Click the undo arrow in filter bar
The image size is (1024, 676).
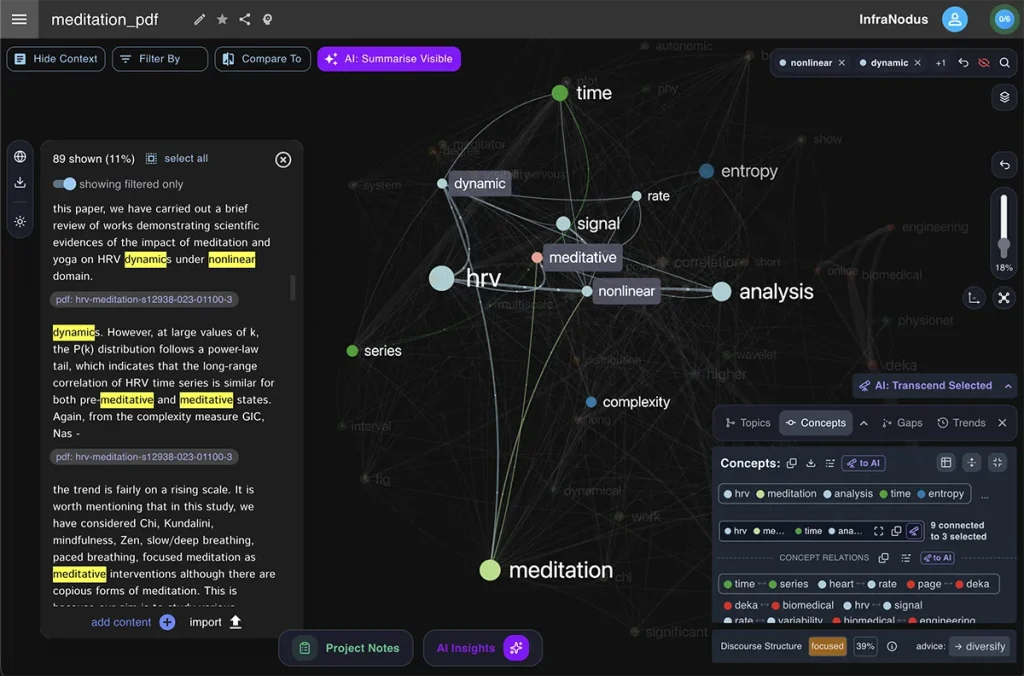[x=963, y=63]
